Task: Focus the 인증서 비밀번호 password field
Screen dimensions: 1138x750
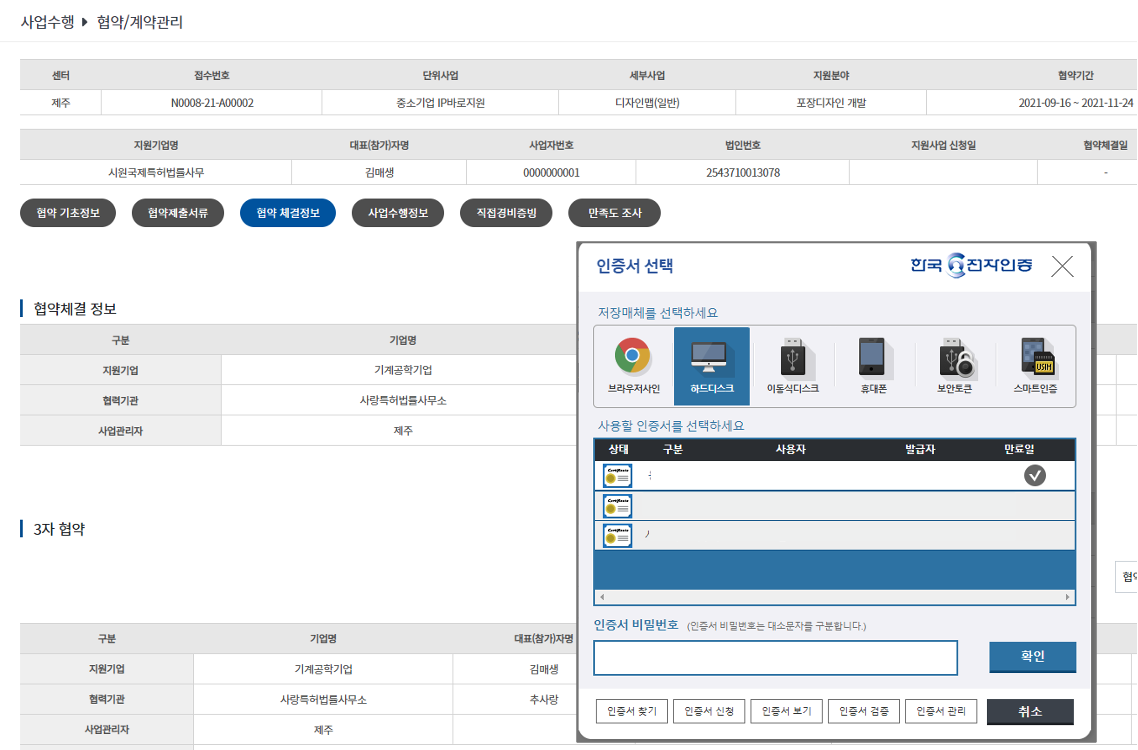Action: (775, 657)
